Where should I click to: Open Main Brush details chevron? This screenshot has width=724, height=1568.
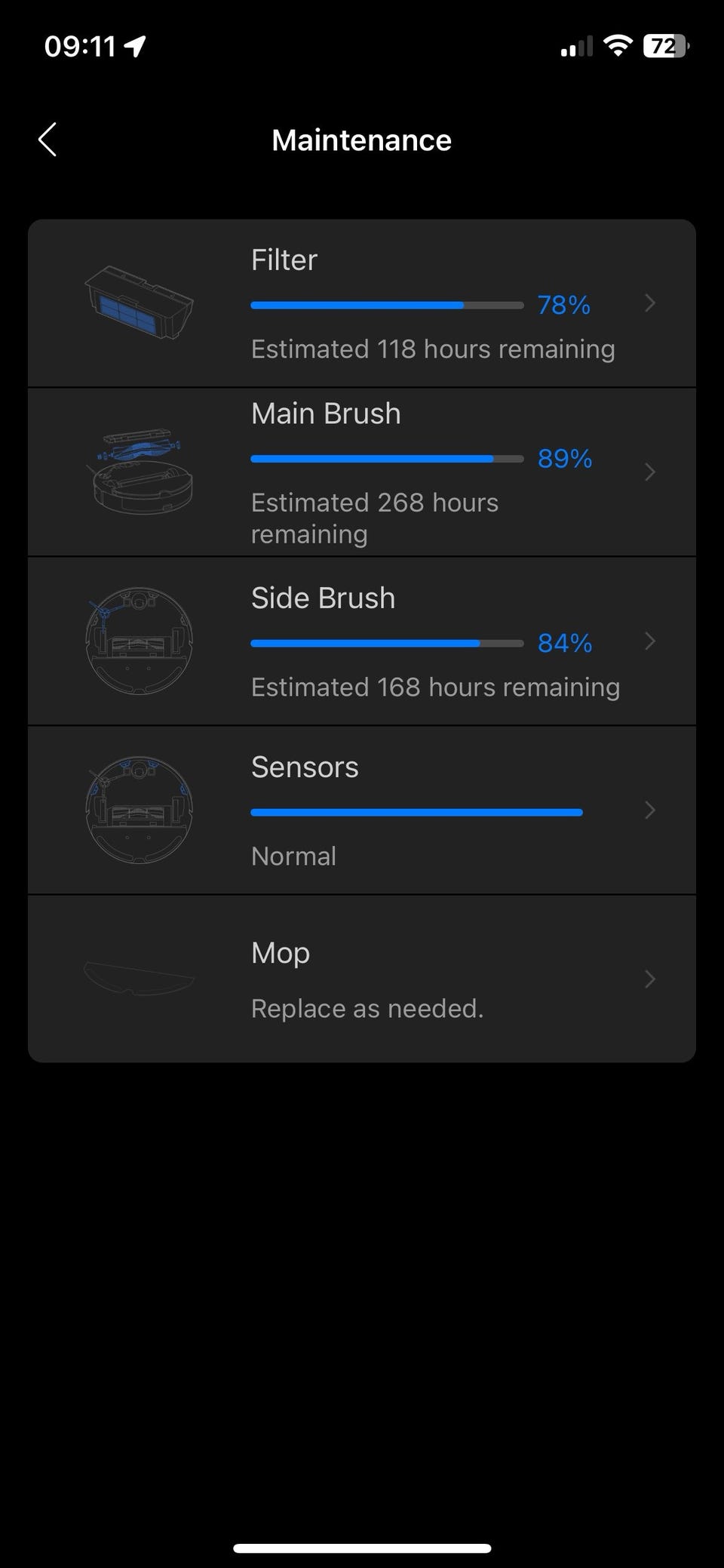point(650,472)
